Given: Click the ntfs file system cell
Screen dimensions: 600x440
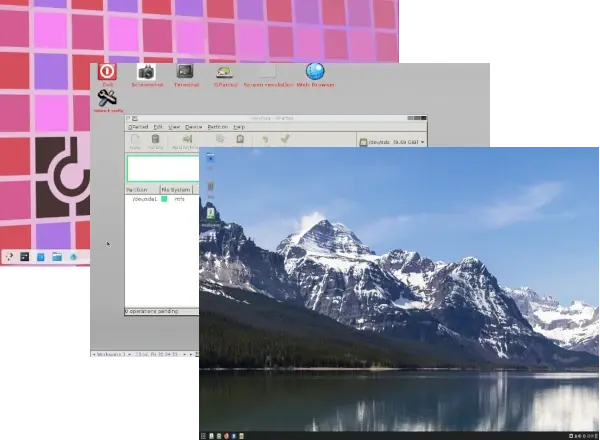Looking at the screenshot, I should 179,199.
